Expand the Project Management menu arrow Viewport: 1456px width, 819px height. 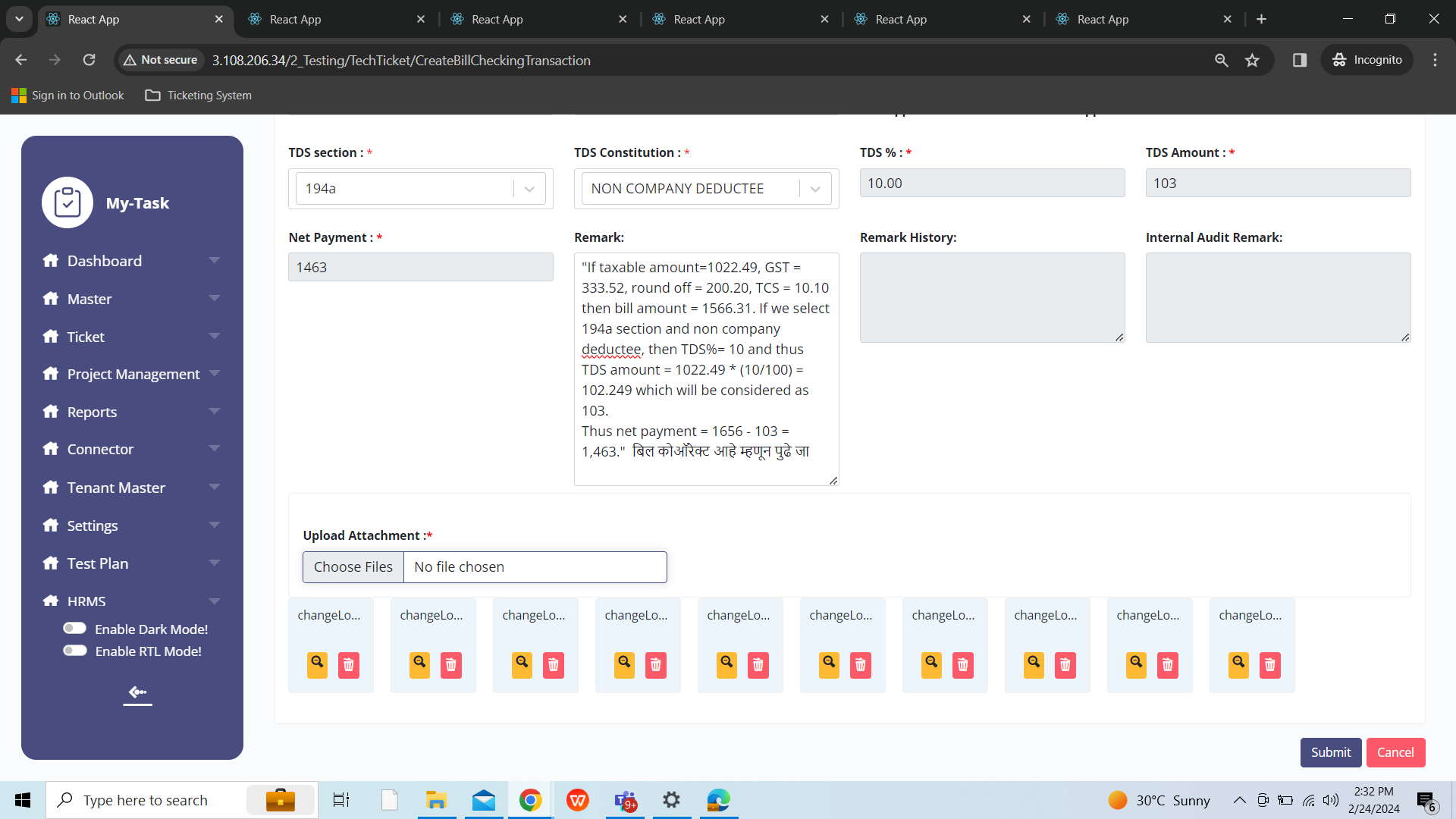214,373
